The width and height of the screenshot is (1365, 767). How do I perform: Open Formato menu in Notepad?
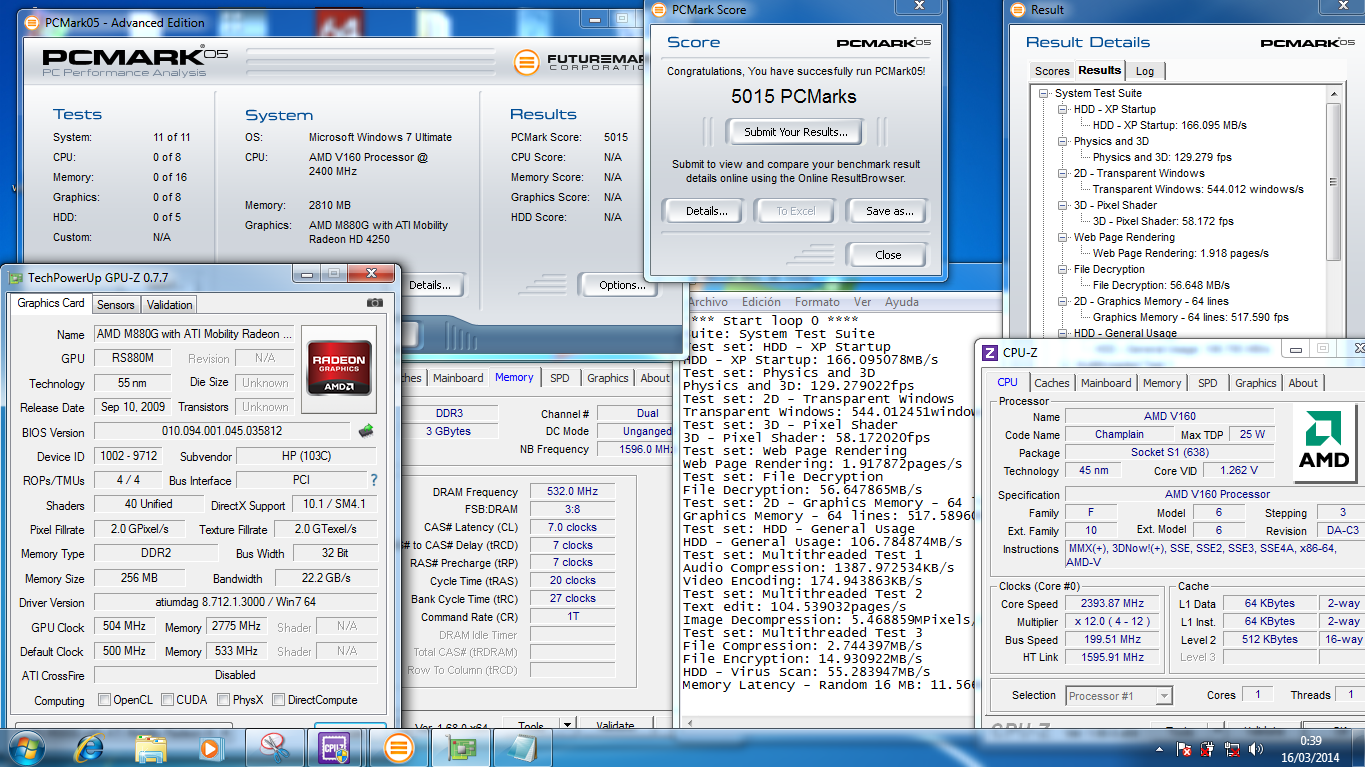coord(817,302)
